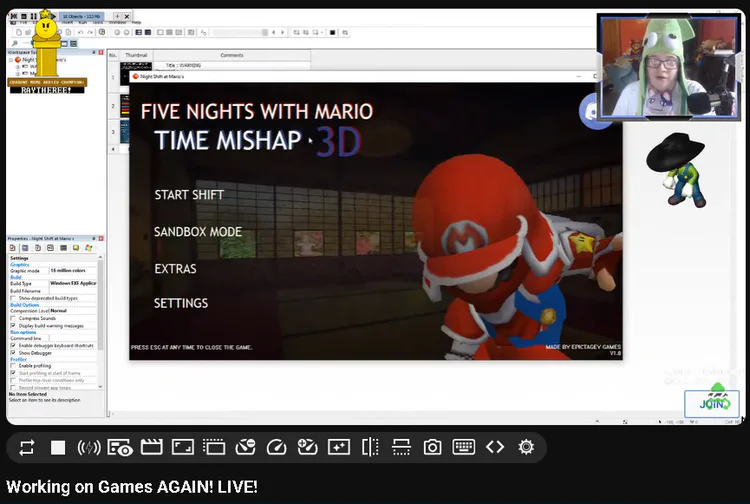Click the eye card icon in bottom toolbar
This screenshot has width=750, height=504.
(x=120, y=448)
